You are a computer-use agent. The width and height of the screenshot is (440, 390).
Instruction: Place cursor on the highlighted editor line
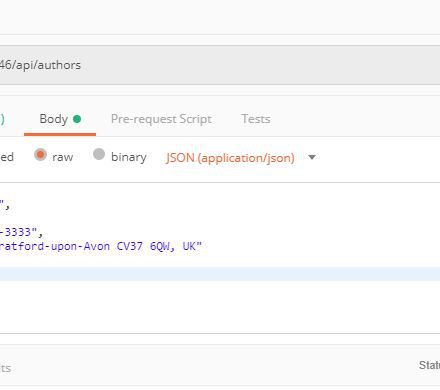click(x=220, y=274)
